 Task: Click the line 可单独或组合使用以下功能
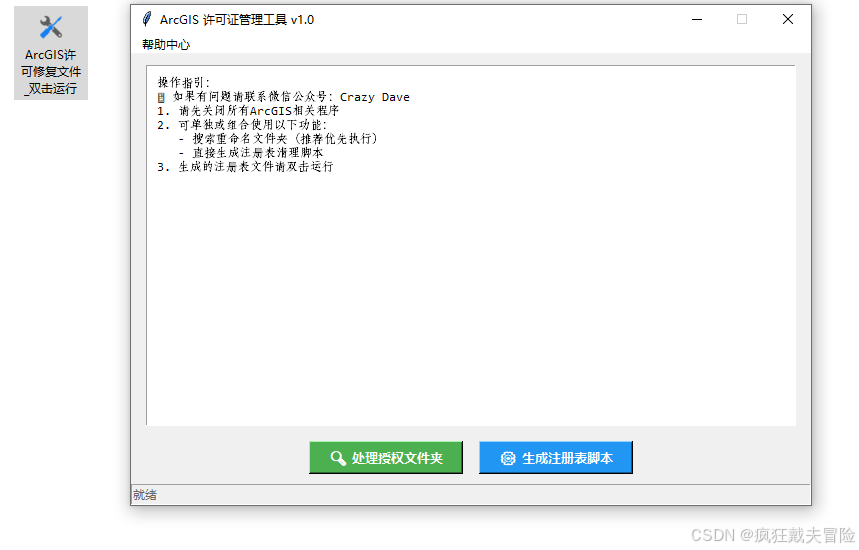242,125
